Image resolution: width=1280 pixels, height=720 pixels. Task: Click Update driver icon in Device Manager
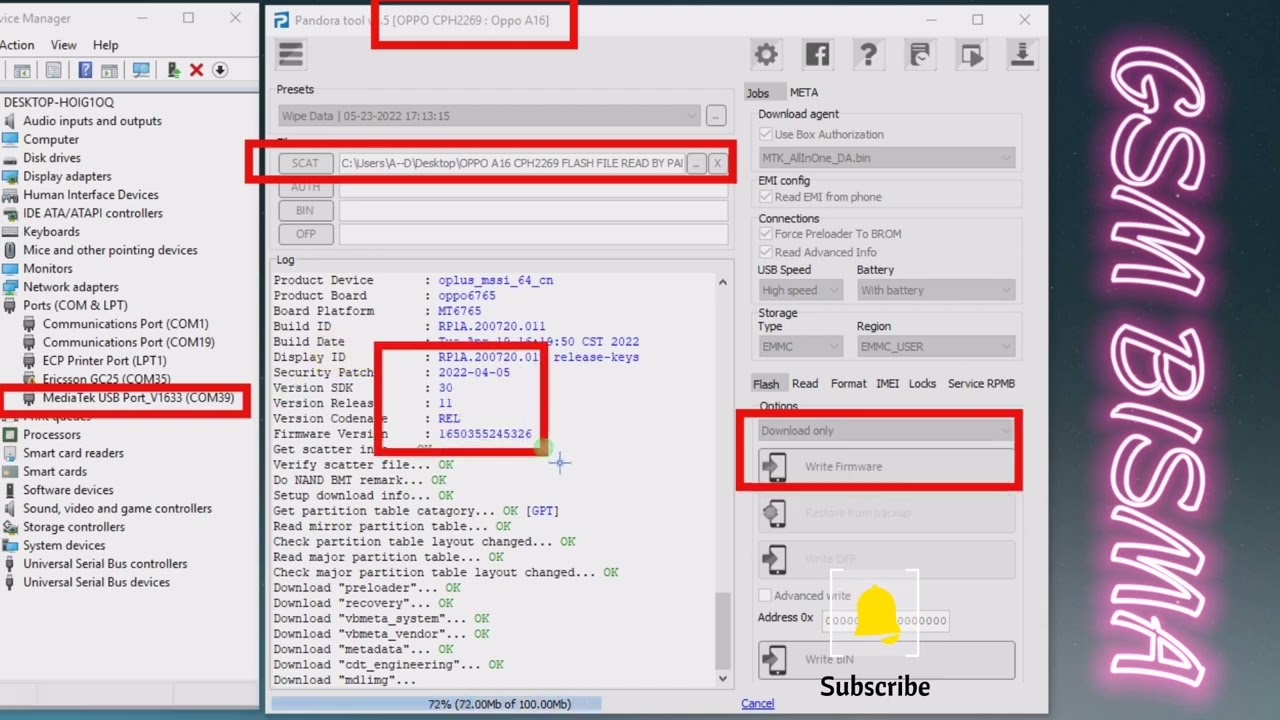point(174,70)
